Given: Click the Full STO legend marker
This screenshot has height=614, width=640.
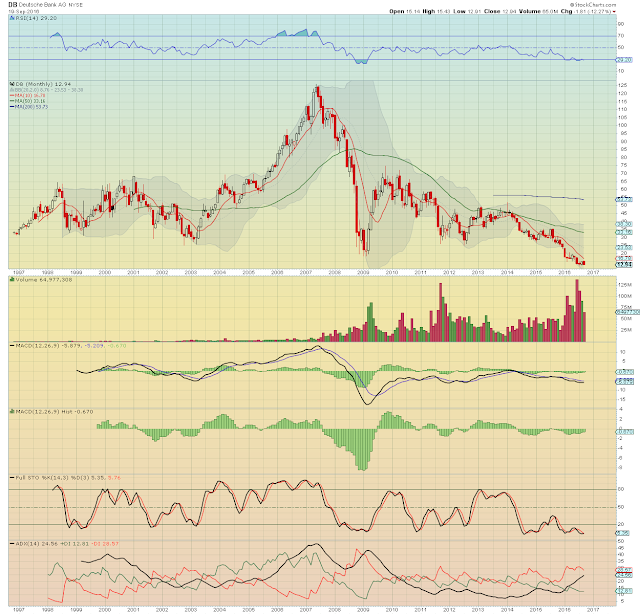Looking at the screenshot, I should pyautogui.click(x=12, y=478).
